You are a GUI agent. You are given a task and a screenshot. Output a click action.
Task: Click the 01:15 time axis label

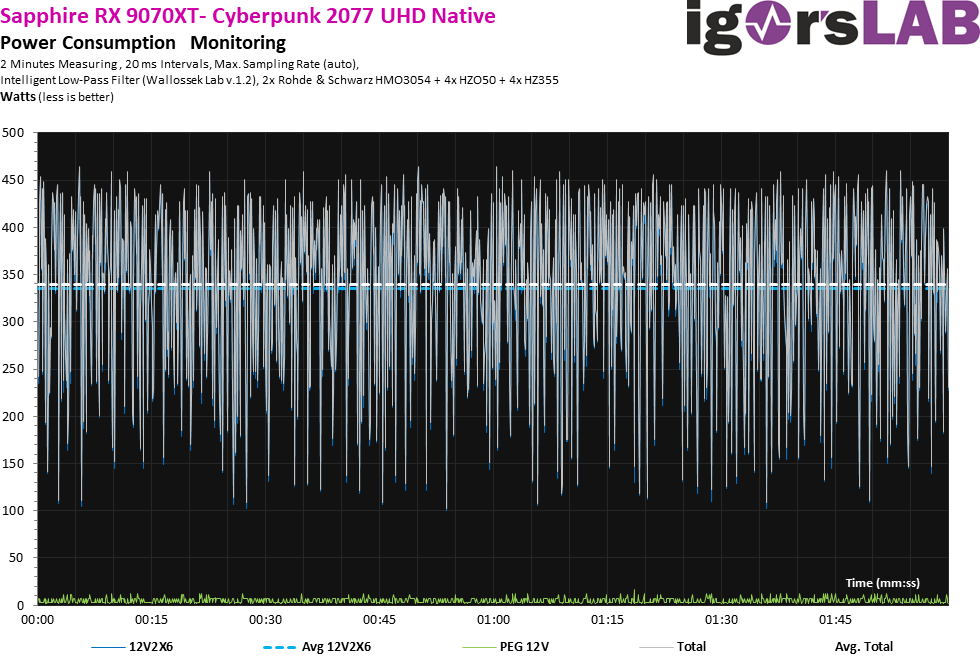click(608, 620)
